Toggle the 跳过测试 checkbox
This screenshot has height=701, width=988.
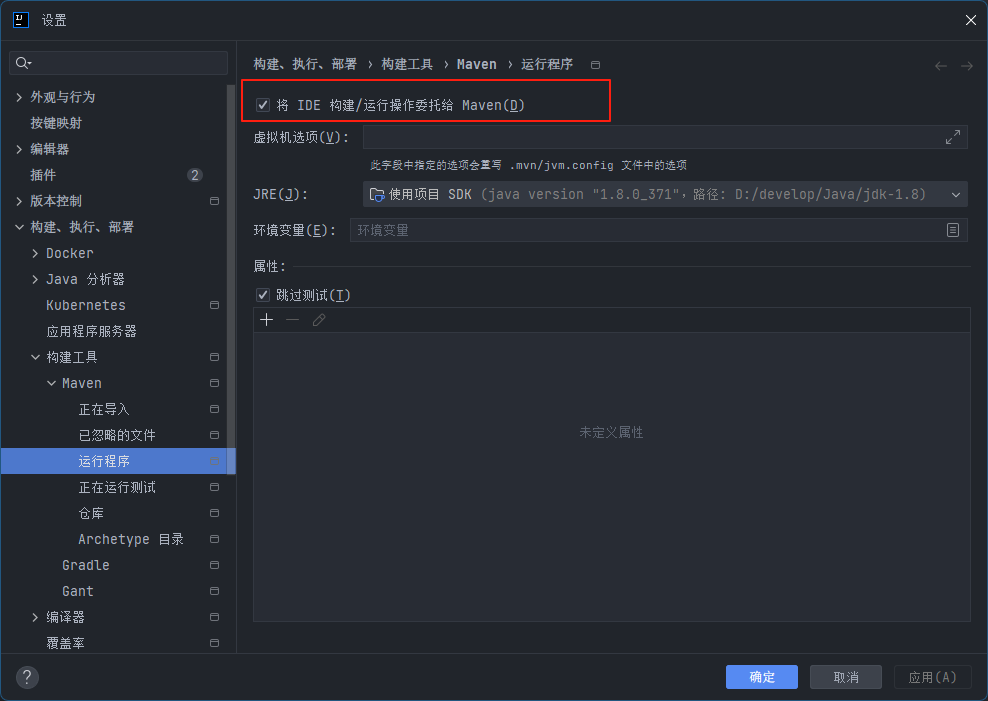(263, 295)
